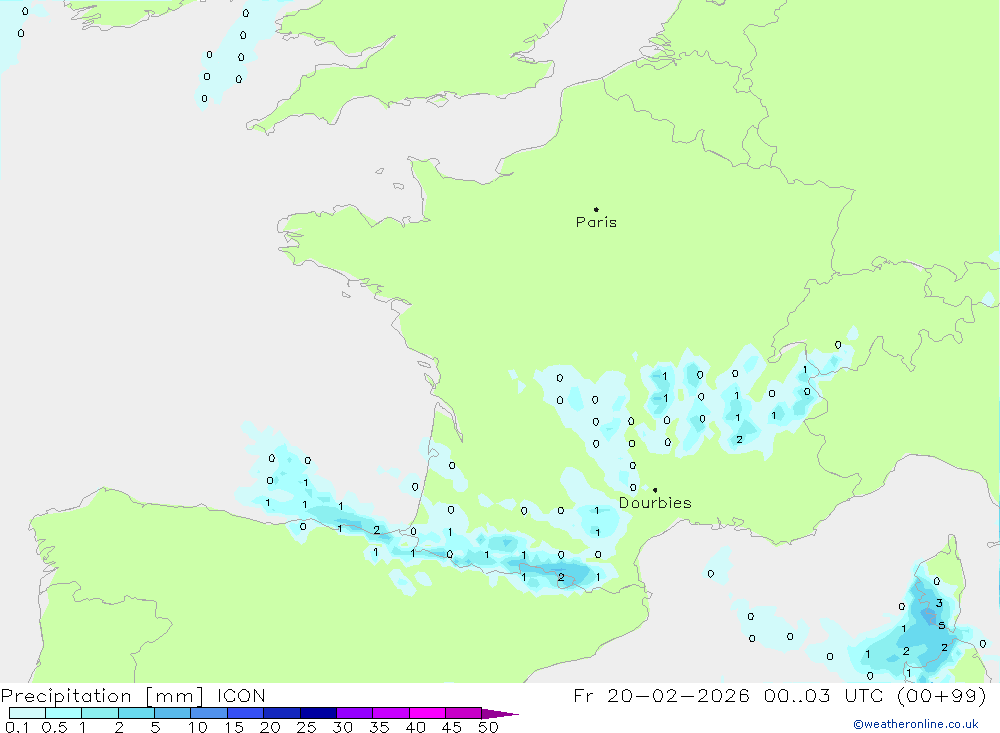
Task: Pick the 0.1–0.5 mm legend color swatch
Action: (27, 713)
